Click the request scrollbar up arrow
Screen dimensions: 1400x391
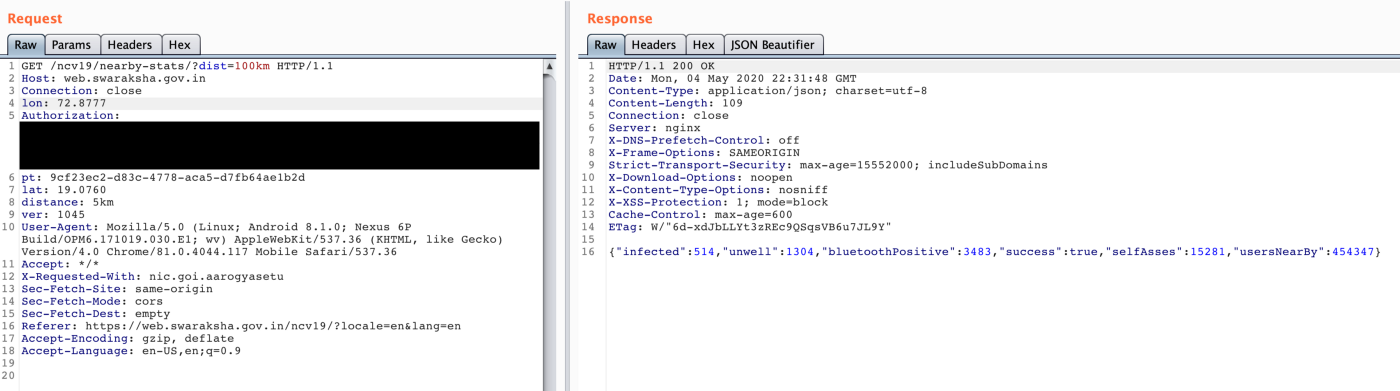(x=549, y=67)
